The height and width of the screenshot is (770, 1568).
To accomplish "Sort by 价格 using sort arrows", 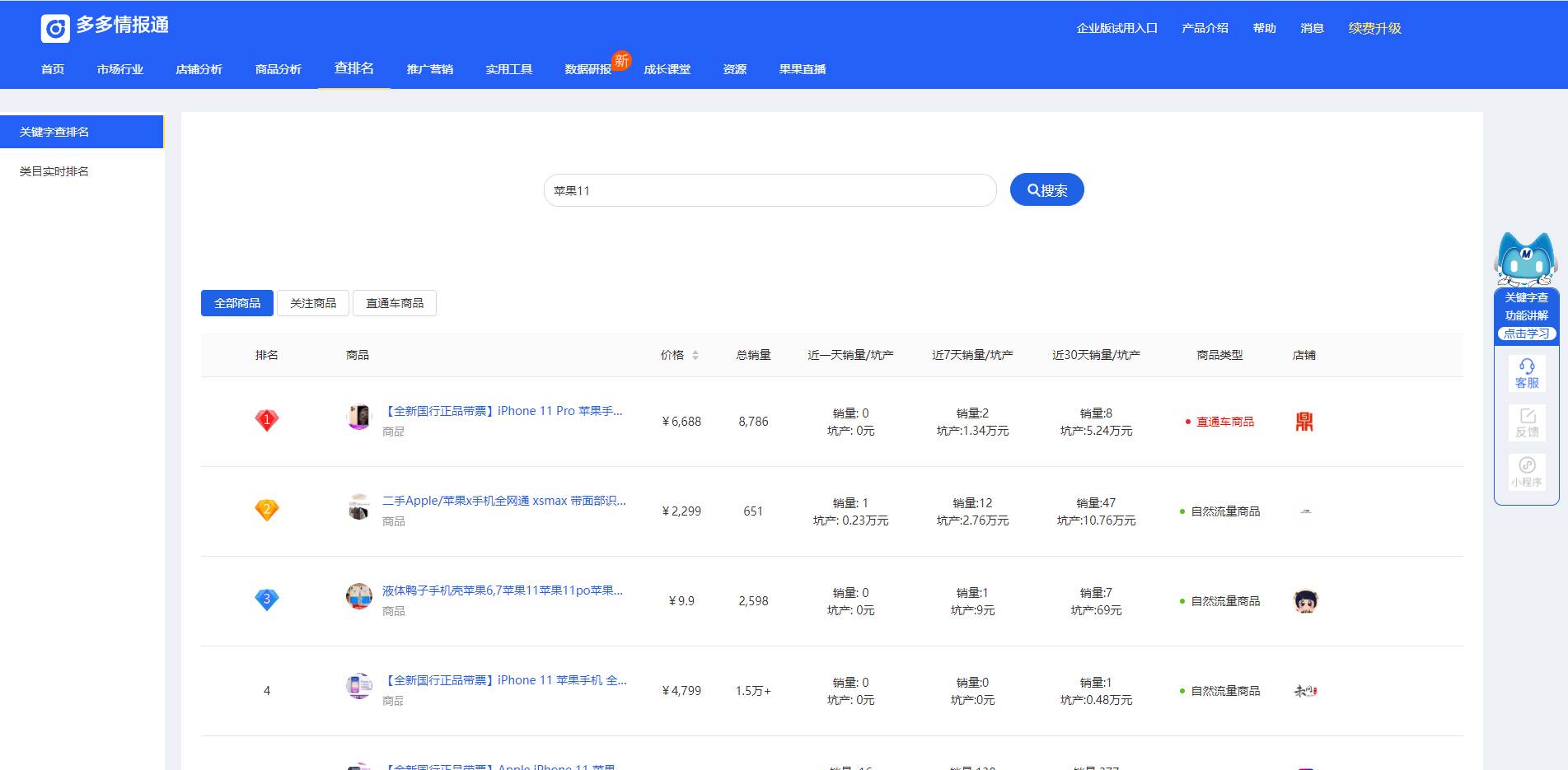I will (x=695, y=355).
